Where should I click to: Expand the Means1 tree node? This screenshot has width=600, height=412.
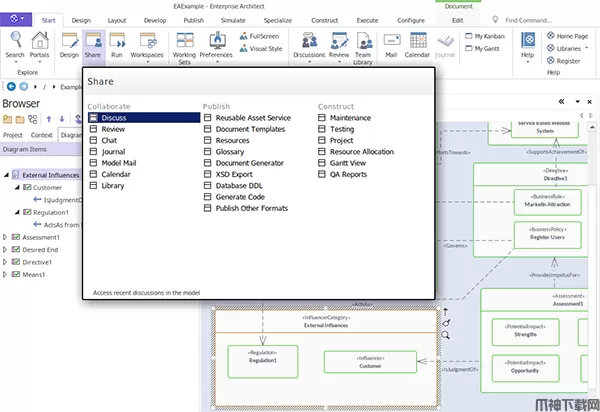[x=6, y=275]
